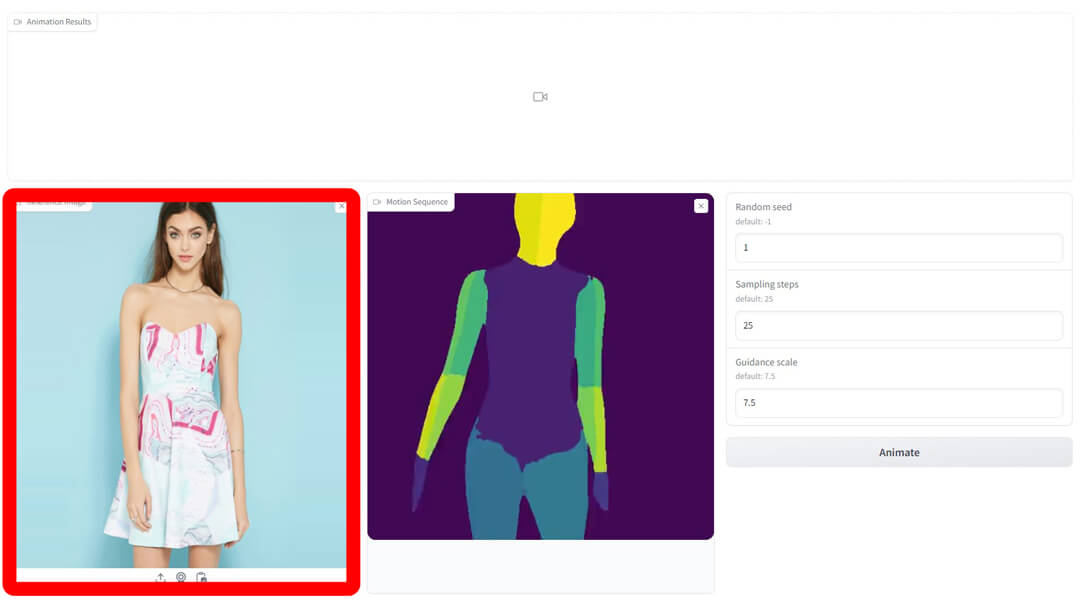Click the webcam capture icon below reference image
This screenshot has width=1080, height=604.
tap(181, 577)
